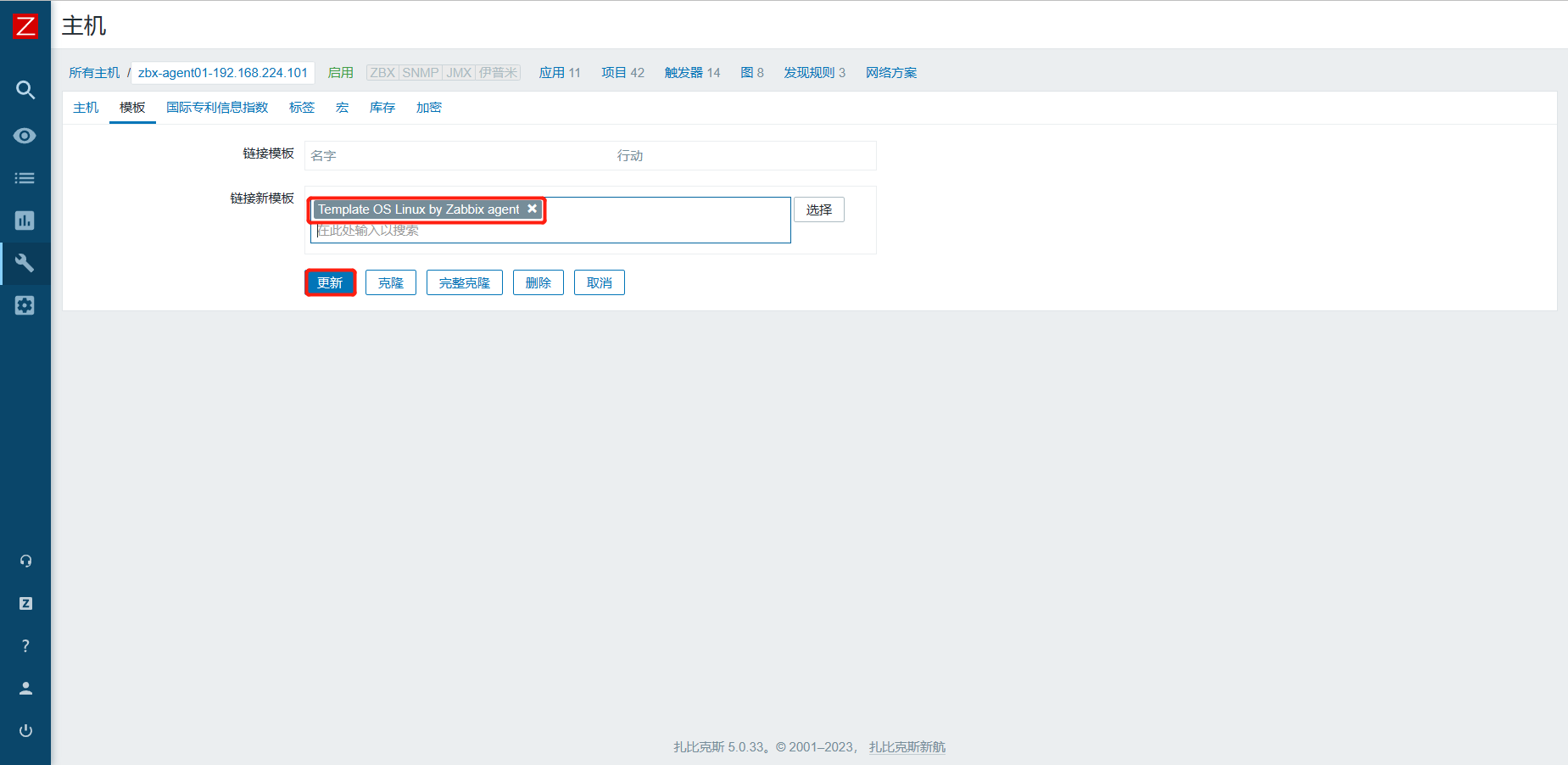Click the Support headset icon
Viewport: 1568px width, 765px height.
pos(25,561)
